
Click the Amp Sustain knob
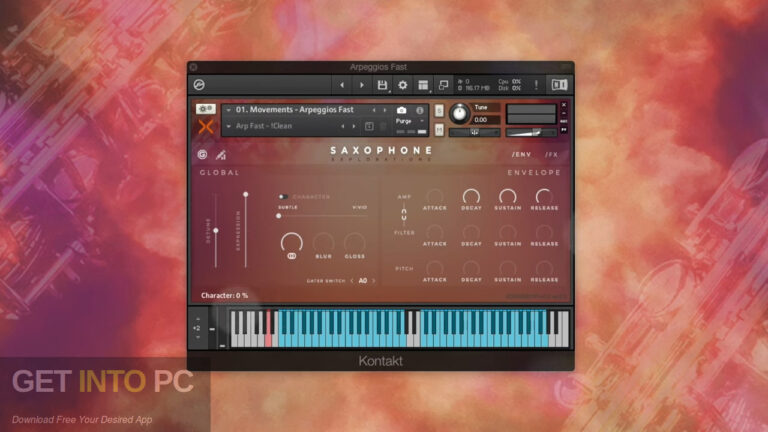pos(507,196)
